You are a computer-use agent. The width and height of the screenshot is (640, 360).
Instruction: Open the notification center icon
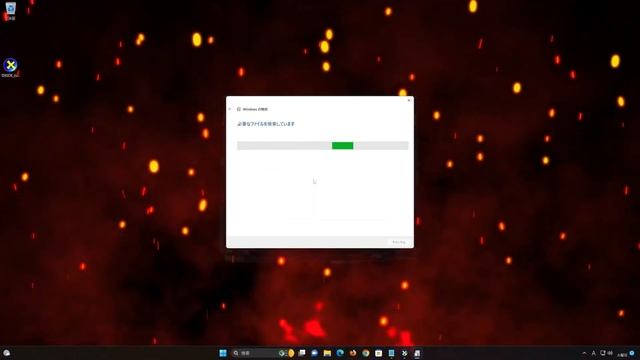tap(632, 353)
